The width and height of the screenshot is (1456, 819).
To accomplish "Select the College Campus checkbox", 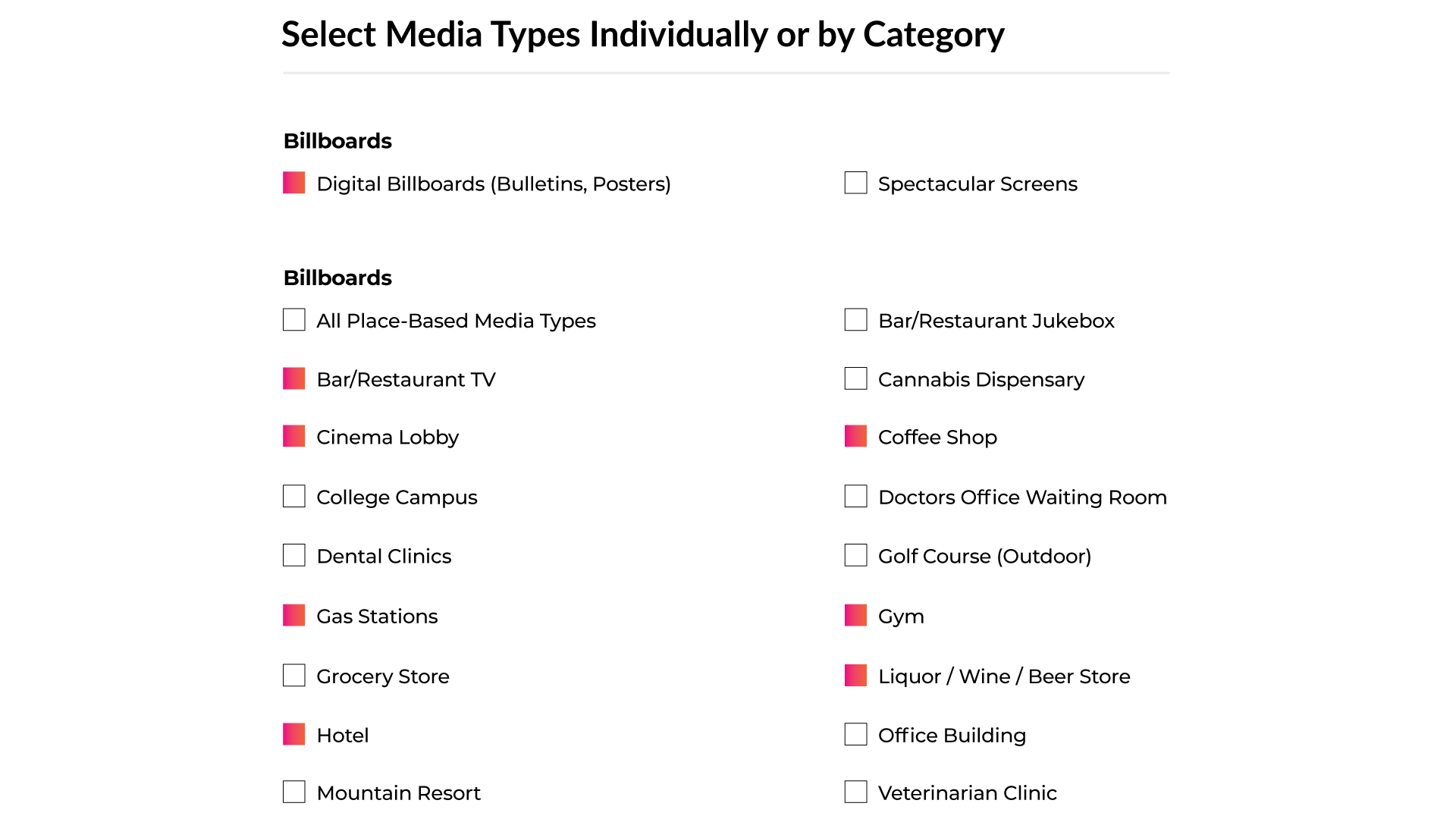I will pyautogui.click(x=294, y=496).
